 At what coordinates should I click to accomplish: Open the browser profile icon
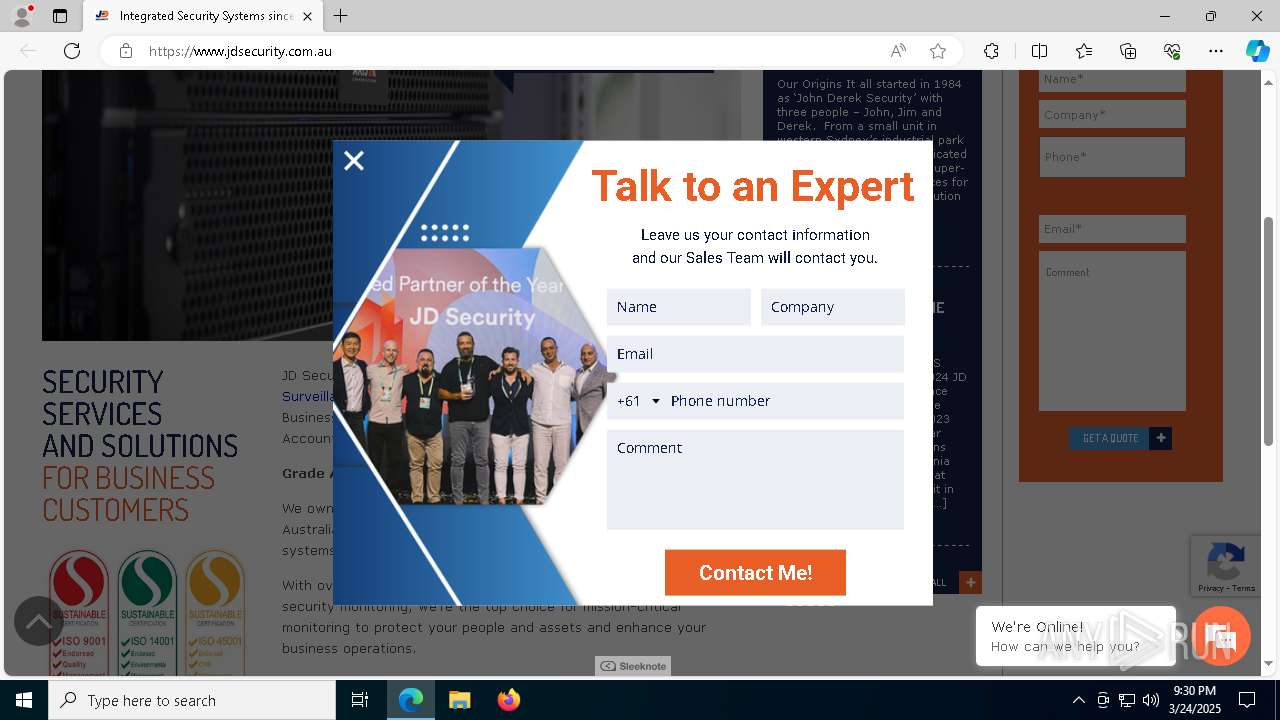click(x=22, y=16)
